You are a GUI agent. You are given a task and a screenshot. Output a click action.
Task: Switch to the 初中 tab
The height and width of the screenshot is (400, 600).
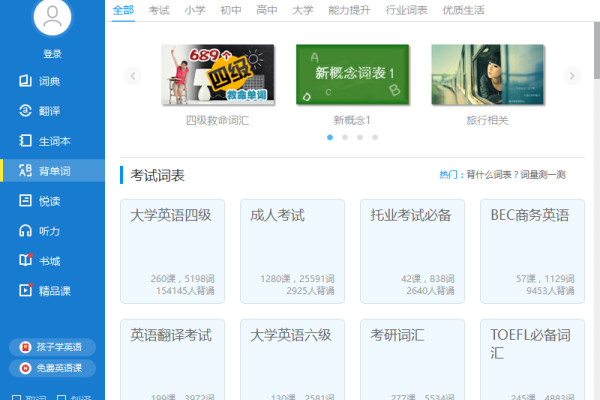point(231,10)
